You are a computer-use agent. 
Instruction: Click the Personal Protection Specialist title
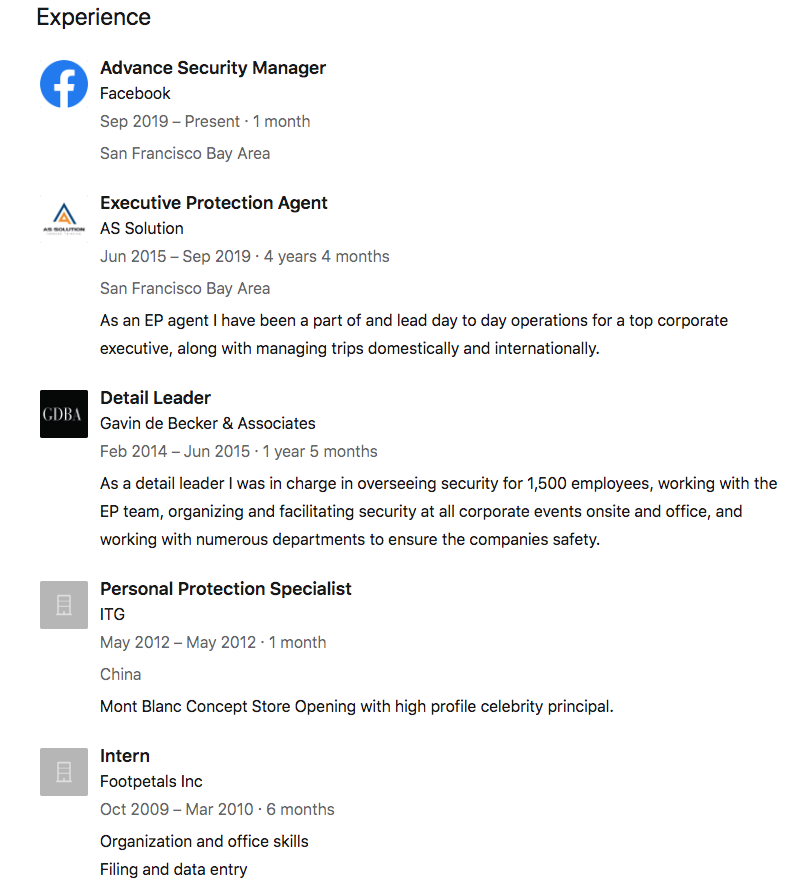[x=226, y=589]
